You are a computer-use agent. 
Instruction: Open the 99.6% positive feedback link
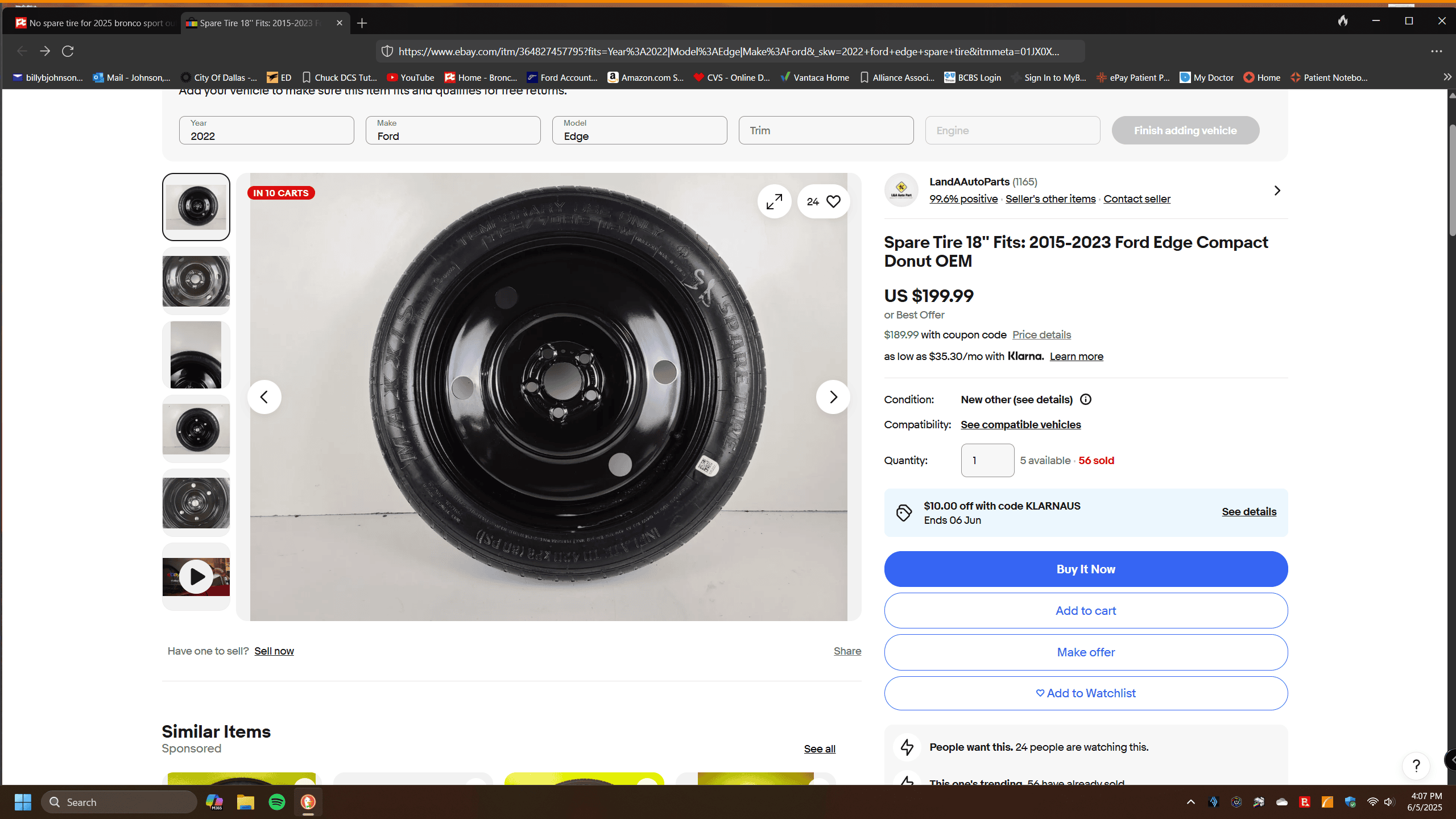(x=963, y=199)
